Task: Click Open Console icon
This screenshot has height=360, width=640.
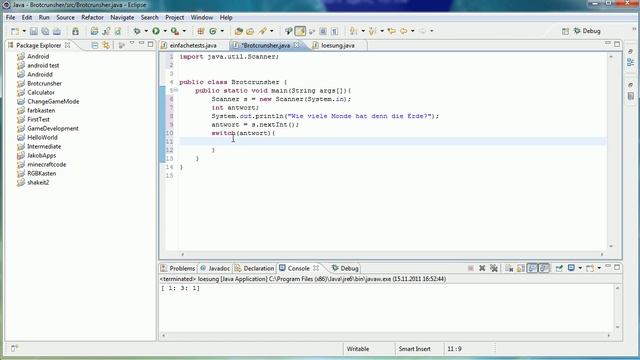Action: coord(590,268)
